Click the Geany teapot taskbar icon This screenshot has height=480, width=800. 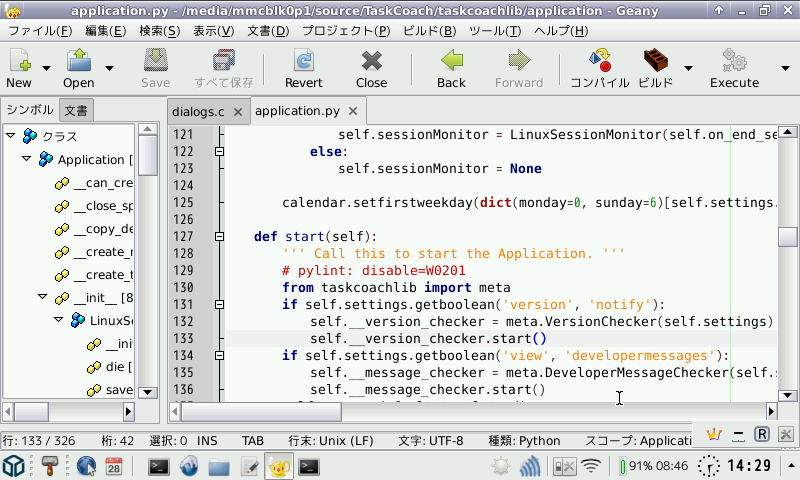tap(279, 466)
